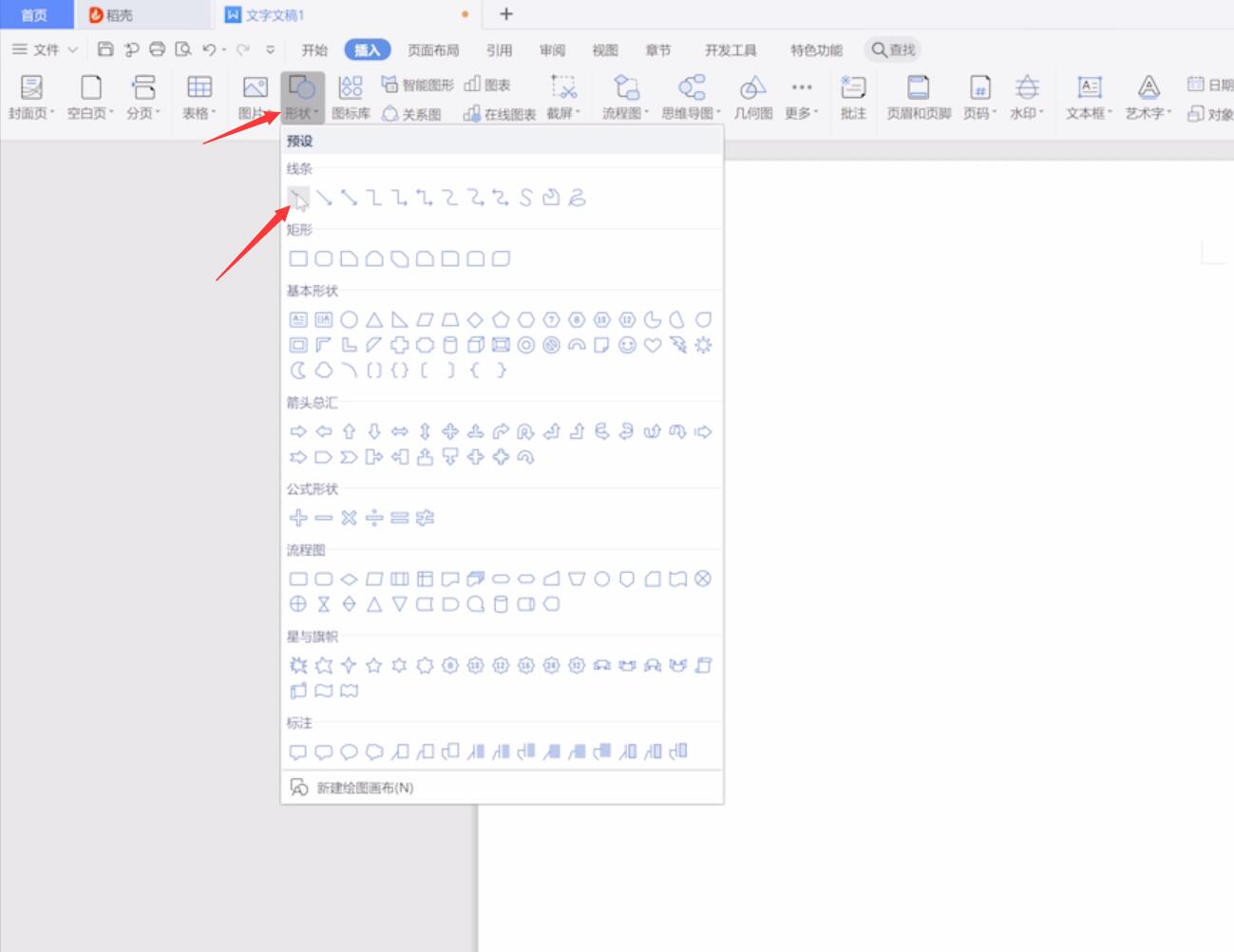Switch to the 页面布局 ribbon tab
1234x952 pixels.
(433, 50)
